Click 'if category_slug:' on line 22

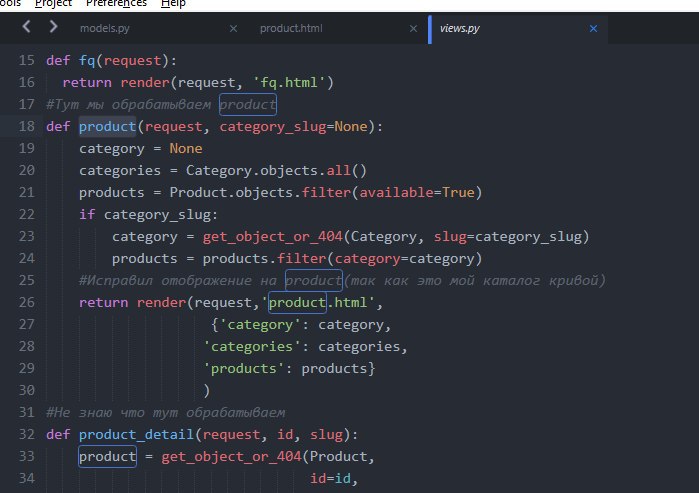pos(148,214)
